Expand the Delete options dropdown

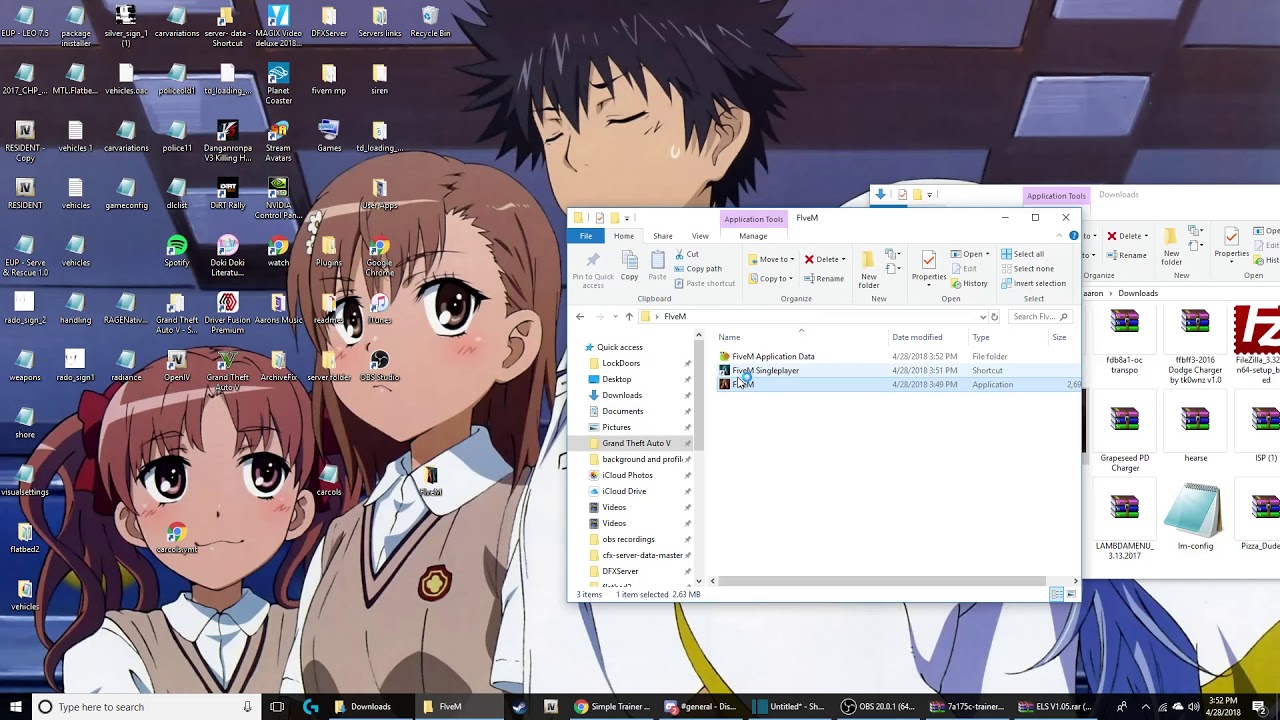(x=844, y=259)
